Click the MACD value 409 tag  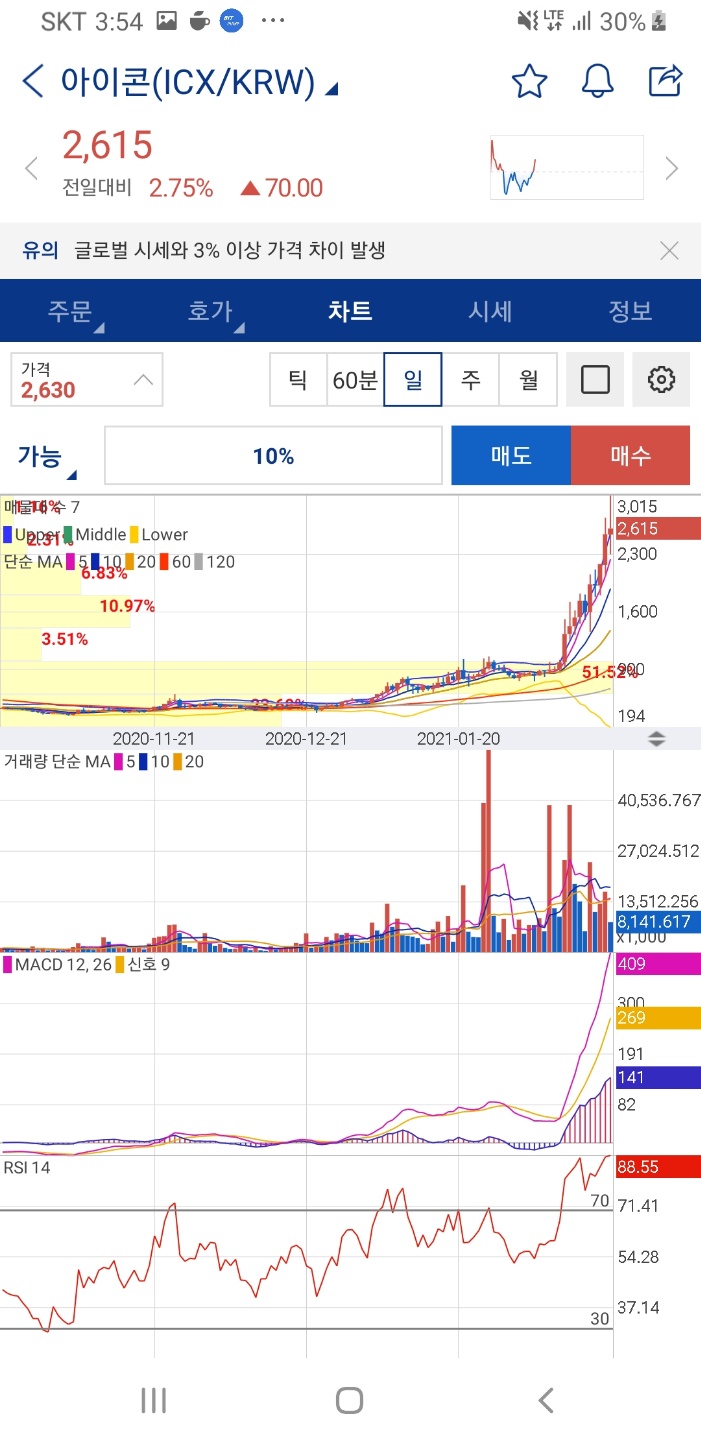(656, 965)
